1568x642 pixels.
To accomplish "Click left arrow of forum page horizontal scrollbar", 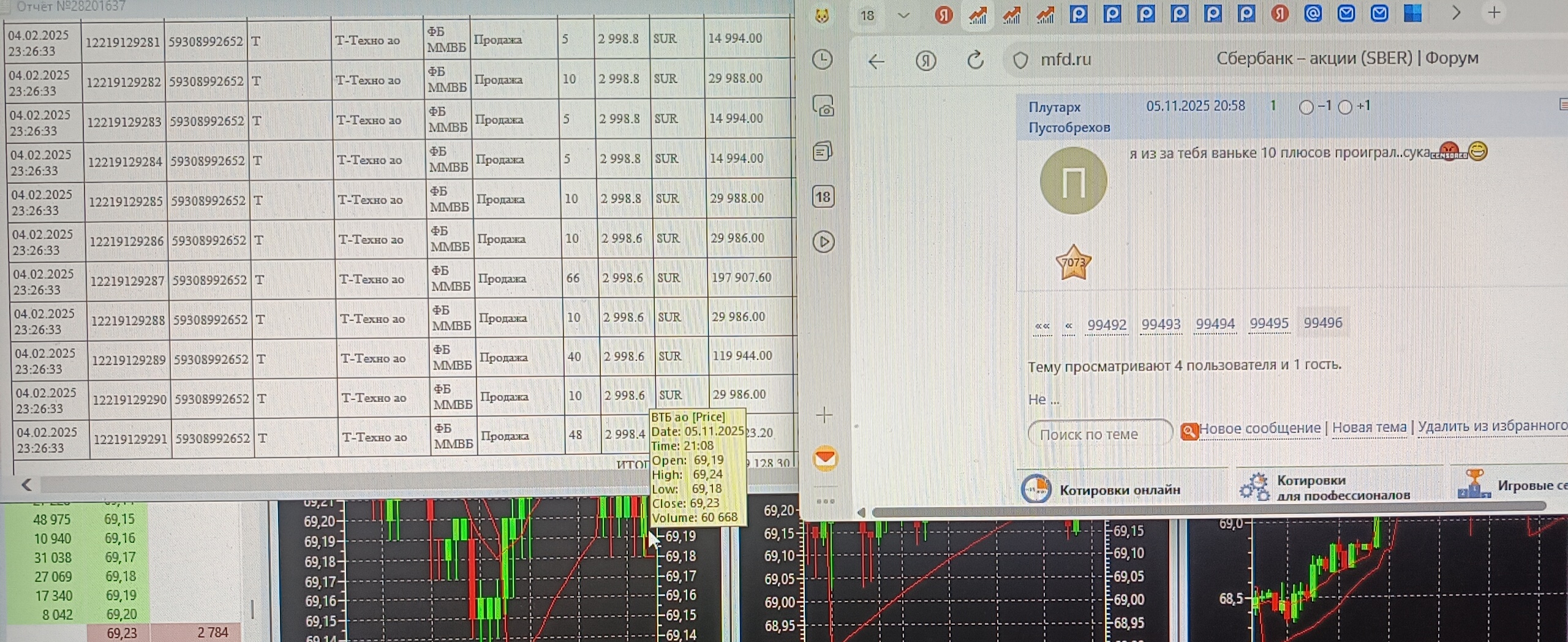I will [861, 512].
